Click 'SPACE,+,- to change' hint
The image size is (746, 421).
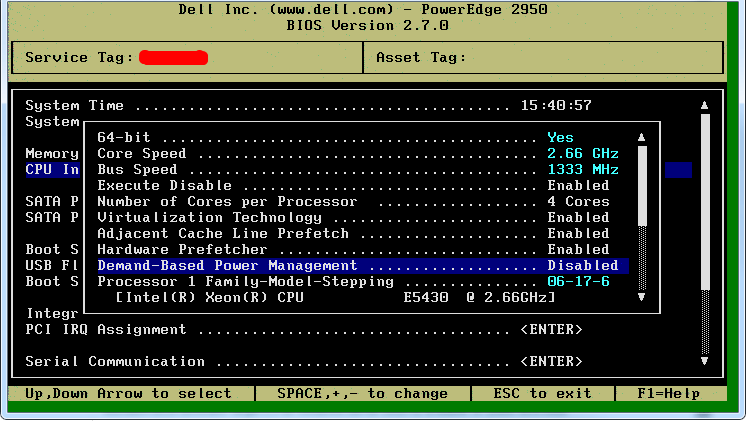point(363,393)
